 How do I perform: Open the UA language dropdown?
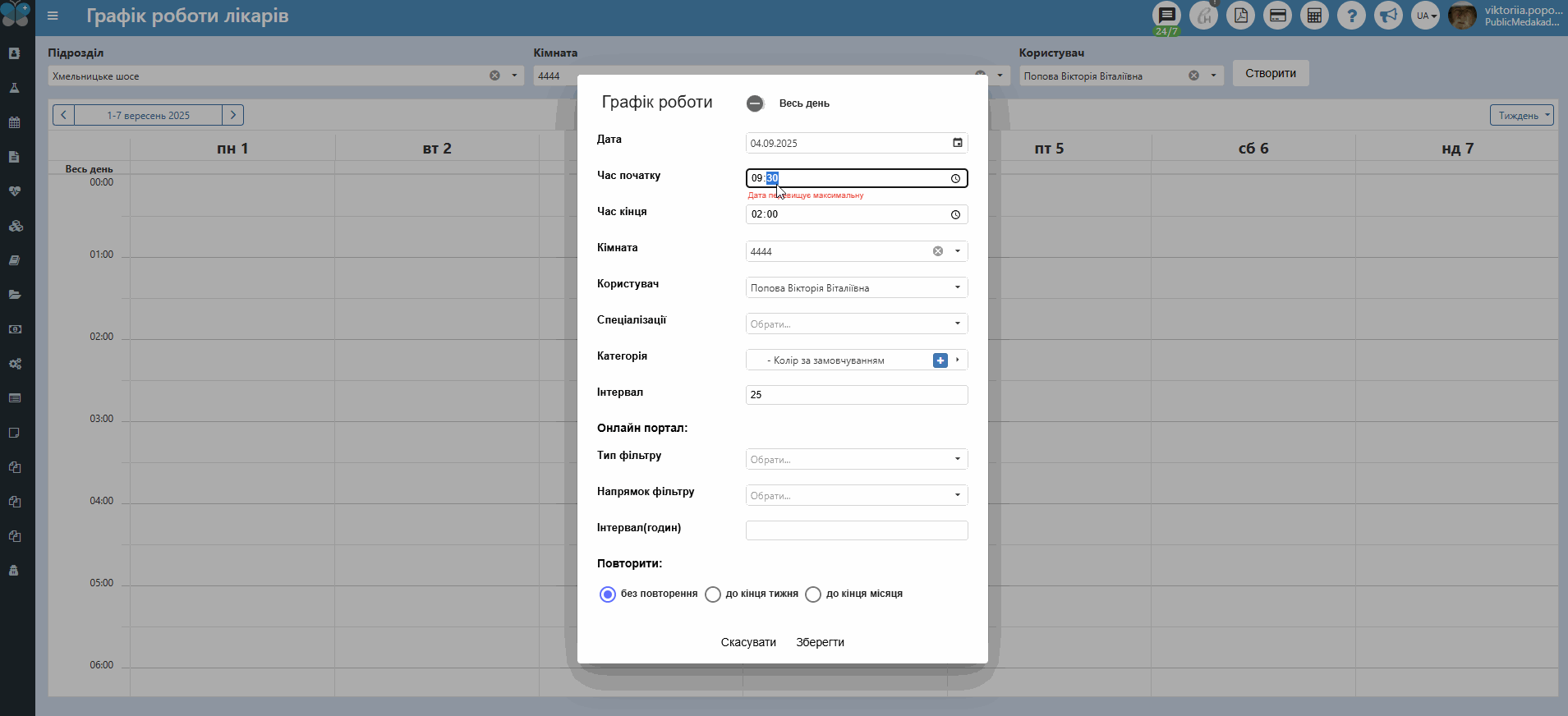coord(1426,16)
